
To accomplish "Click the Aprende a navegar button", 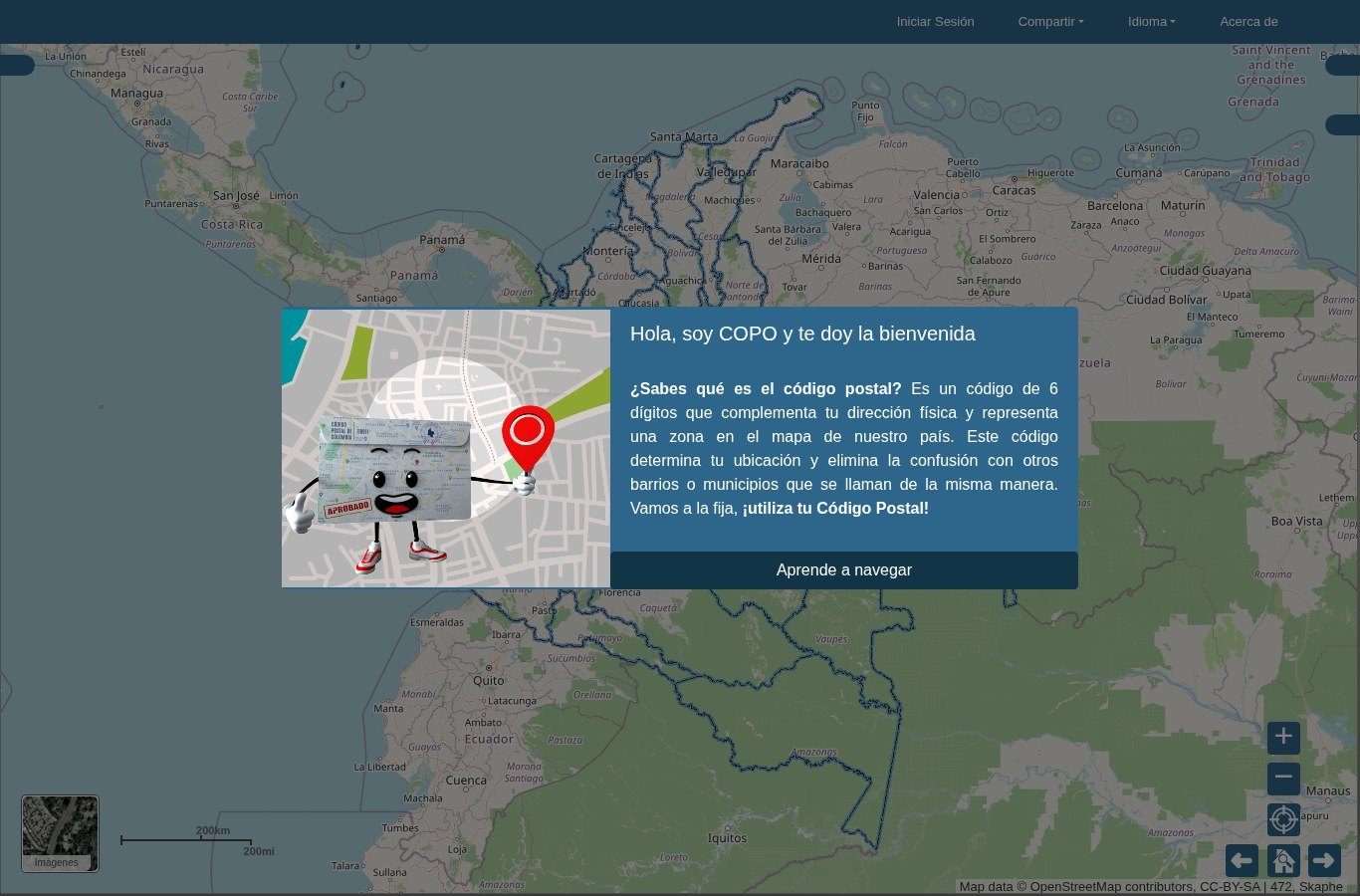I will pos(844,570).
